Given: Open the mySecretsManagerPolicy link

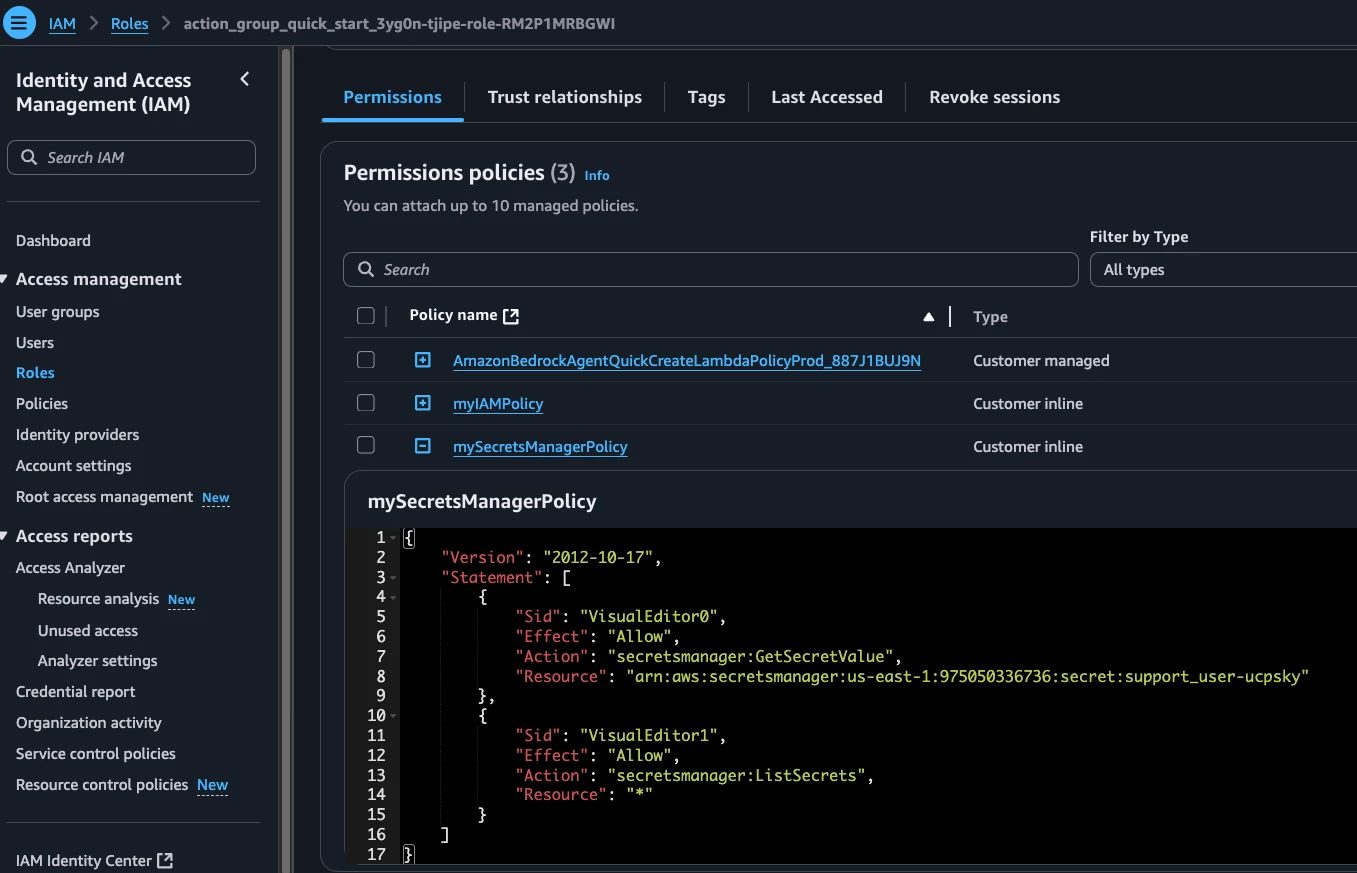Looking at the screenshot, I should point(540,447).
